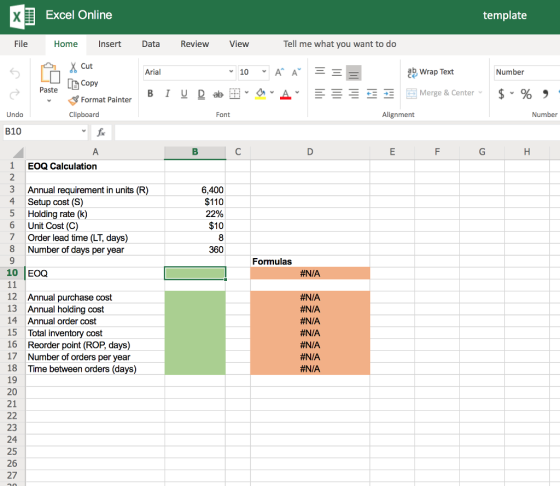560x486 pixels.
Task: Apply comma style format
Action: tap(545, 94)
